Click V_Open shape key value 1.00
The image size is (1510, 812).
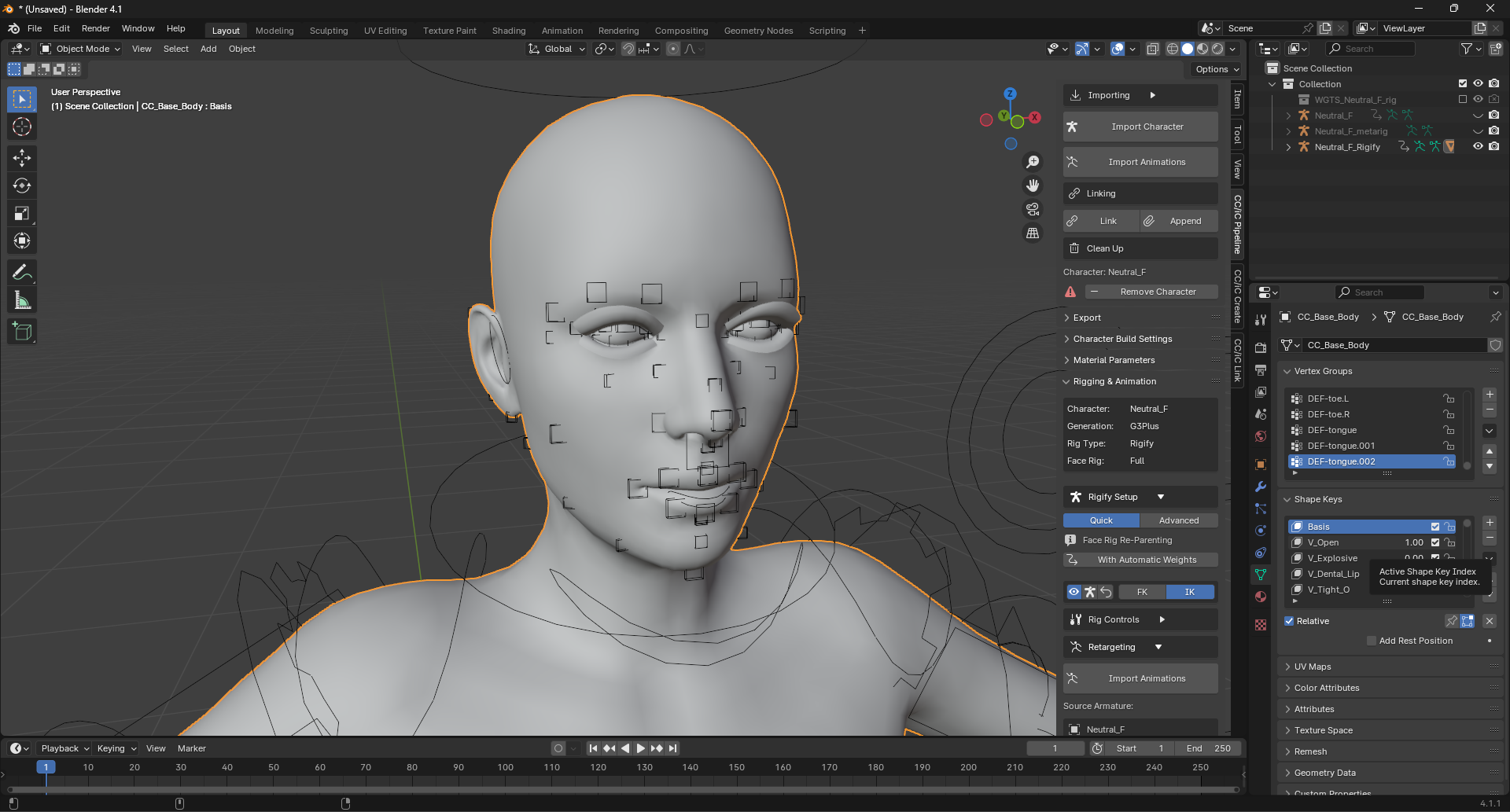click(1413, 542)
